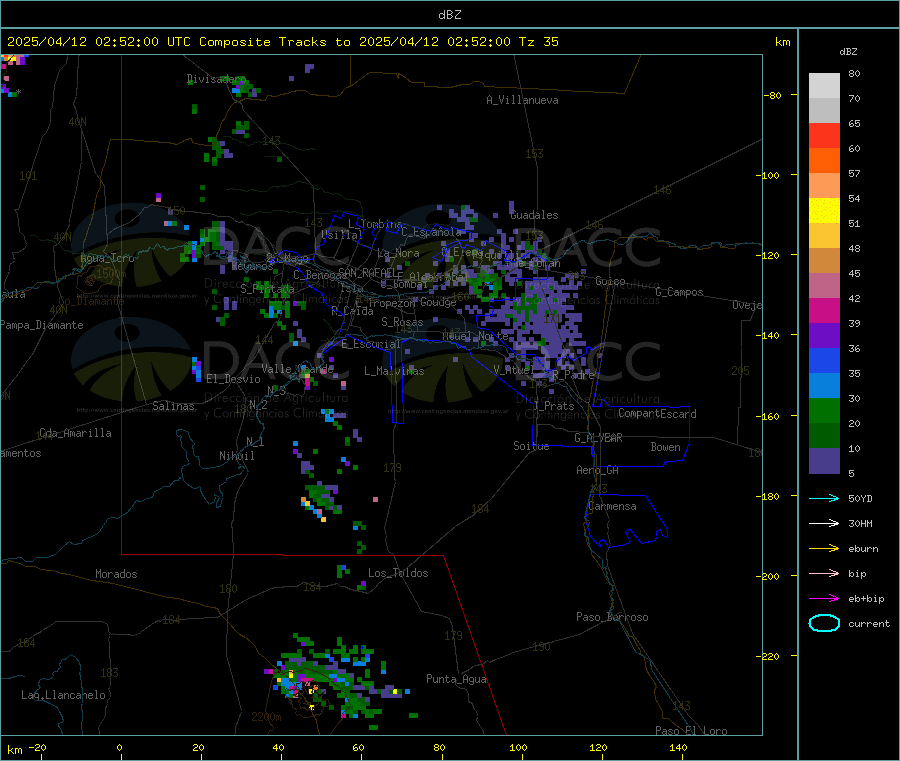Click the Punta_Agua map label
This screenshot has height=761, width=900.
coord(456,679)
